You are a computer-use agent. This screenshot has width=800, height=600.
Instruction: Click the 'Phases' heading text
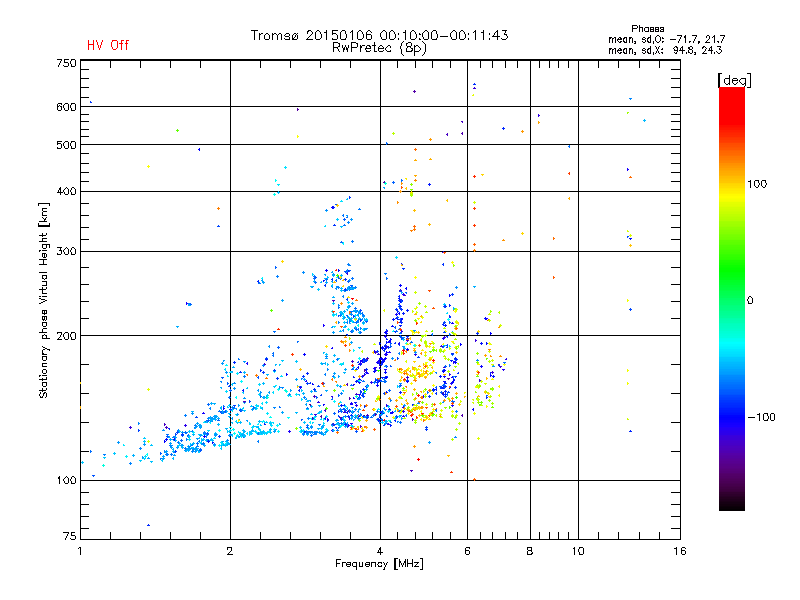pyautogui.click(x=647, y=29)
